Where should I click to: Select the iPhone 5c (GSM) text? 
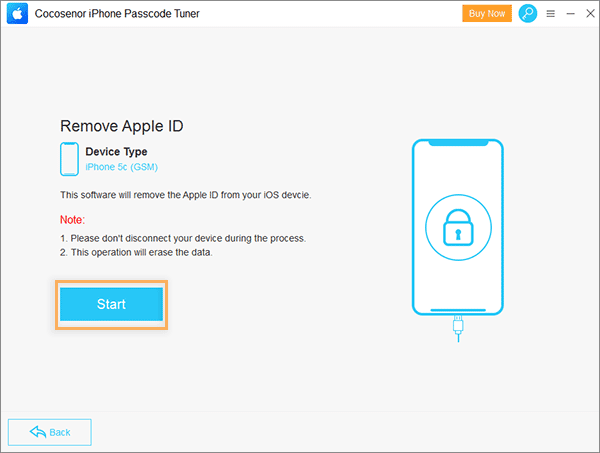[x=122, y=167]
